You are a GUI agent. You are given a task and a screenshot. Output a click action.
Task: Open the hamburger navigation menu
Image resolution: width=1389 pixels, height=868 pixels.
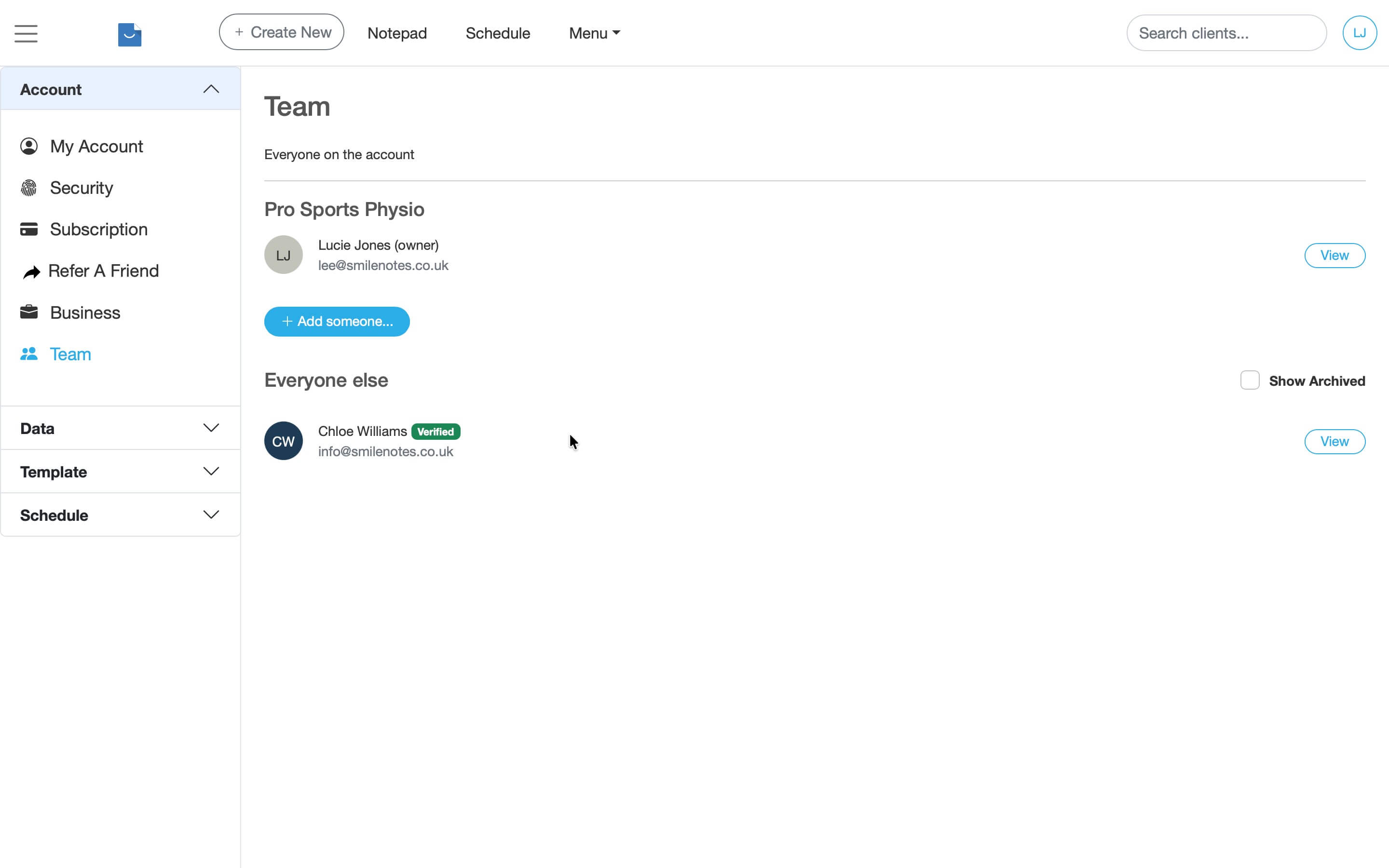coord(25,33)
